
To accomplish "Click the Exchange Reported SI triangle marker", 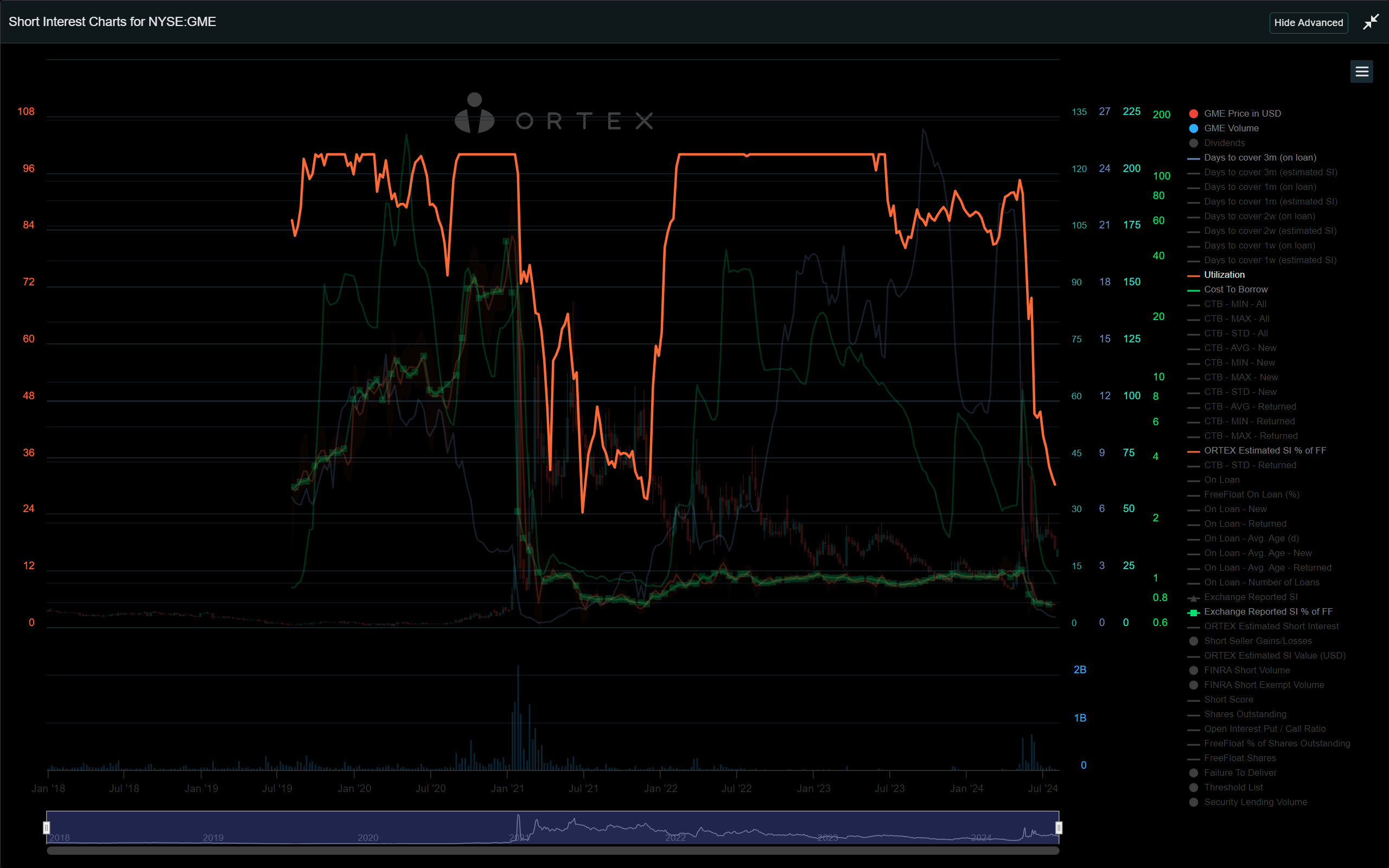I will (1195, 597).
